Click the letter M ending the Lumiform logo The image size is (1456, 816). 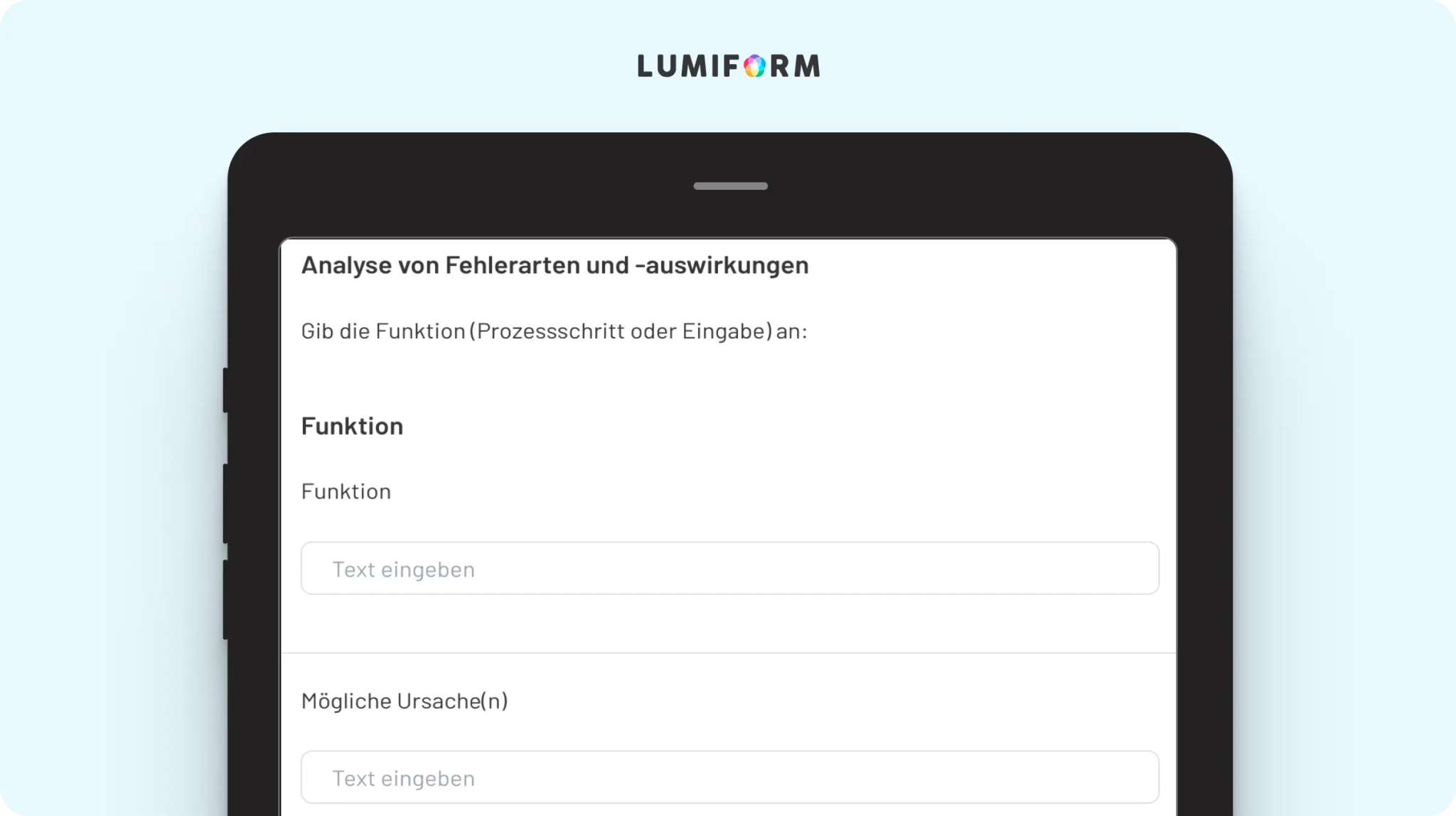point(807,66)
